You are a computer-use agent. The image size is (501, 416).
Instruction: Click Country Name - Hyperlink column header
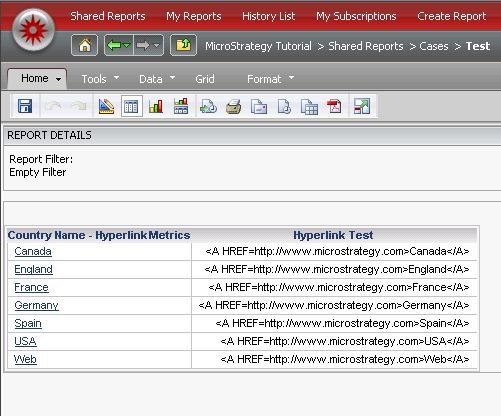click(77, 235)
